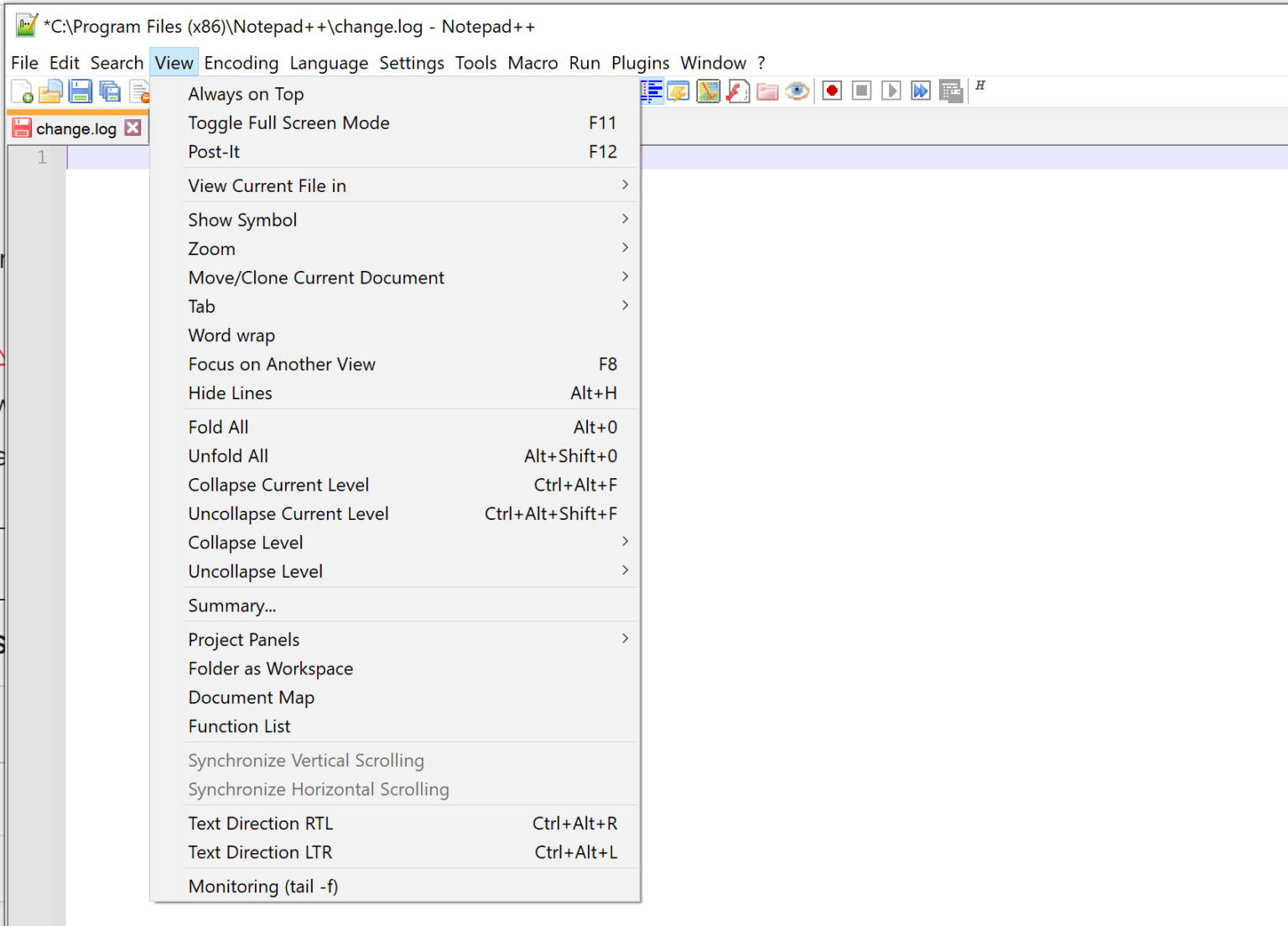Select Text Direction RTL
Viewport: 1288px width, 926px height.
[260, 824]
